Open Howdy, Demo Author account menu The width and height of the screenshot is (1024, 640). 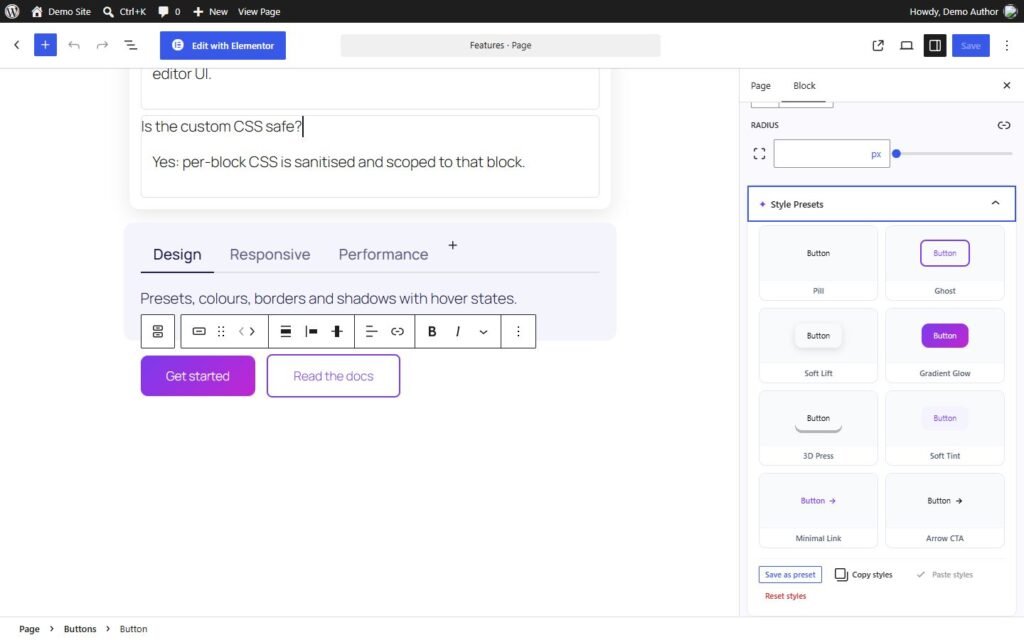pos(963,11)
